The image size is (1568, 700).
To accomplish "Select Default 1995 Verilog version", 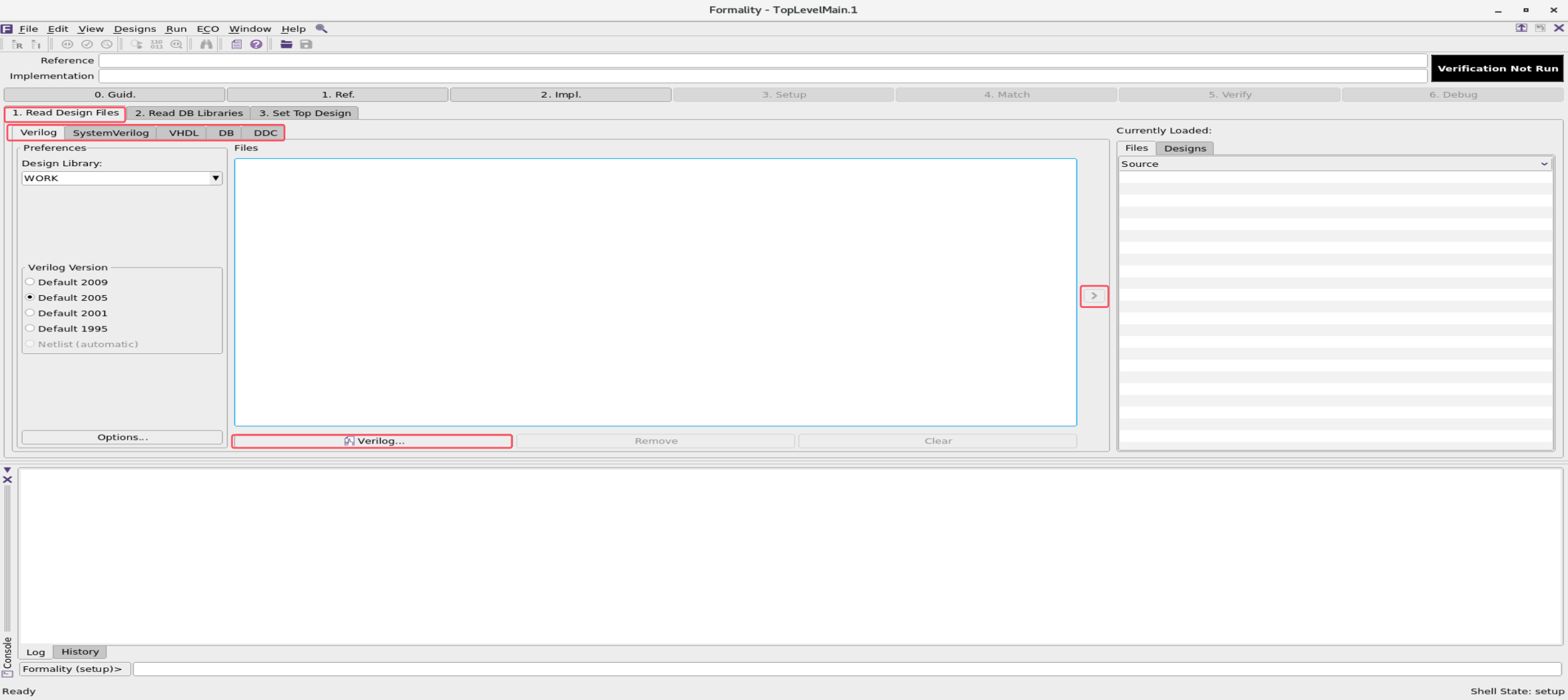I will [x=29, y=328].
